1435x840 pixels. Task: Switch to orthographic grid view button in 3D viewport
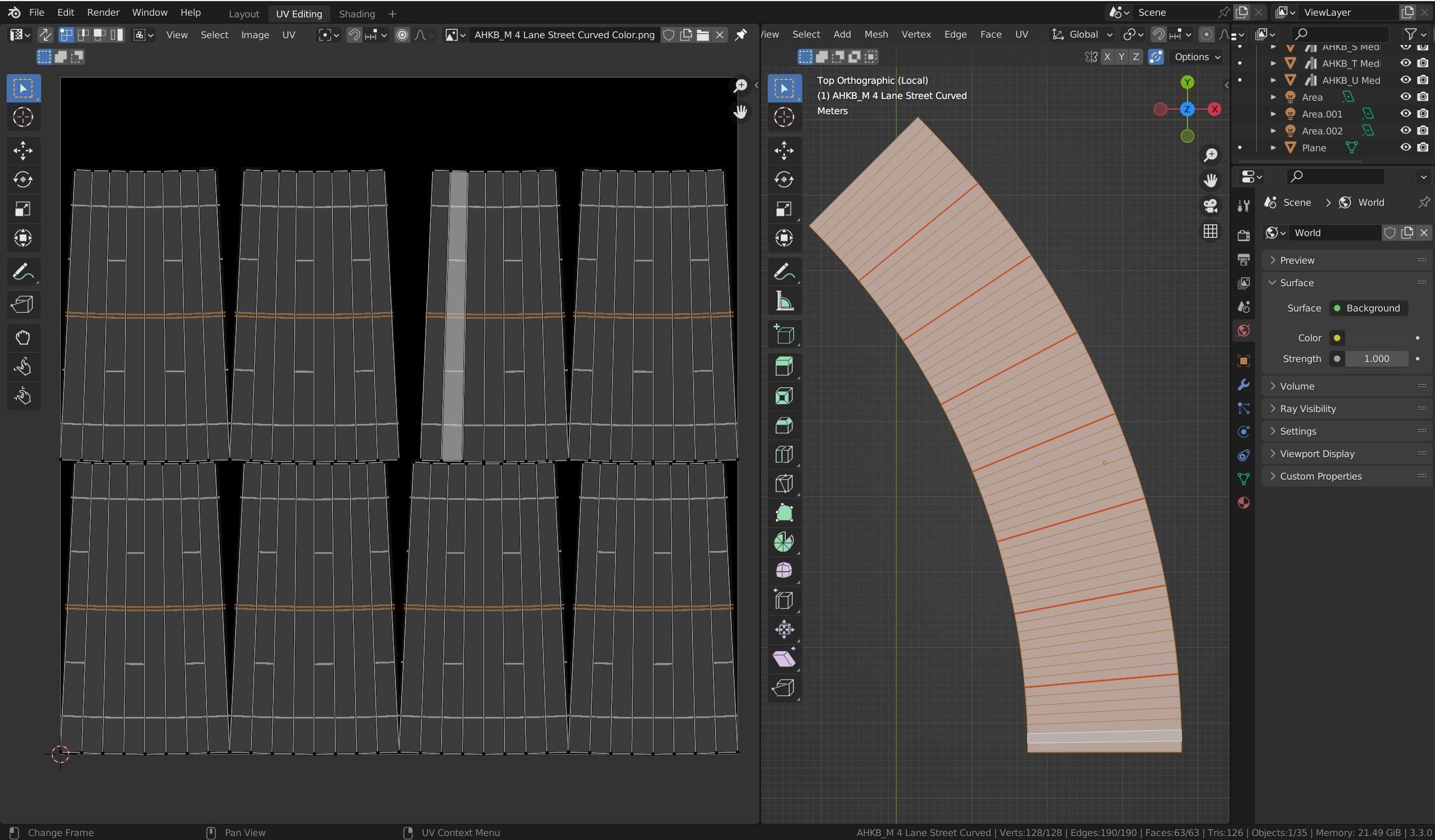[1210, 231]
